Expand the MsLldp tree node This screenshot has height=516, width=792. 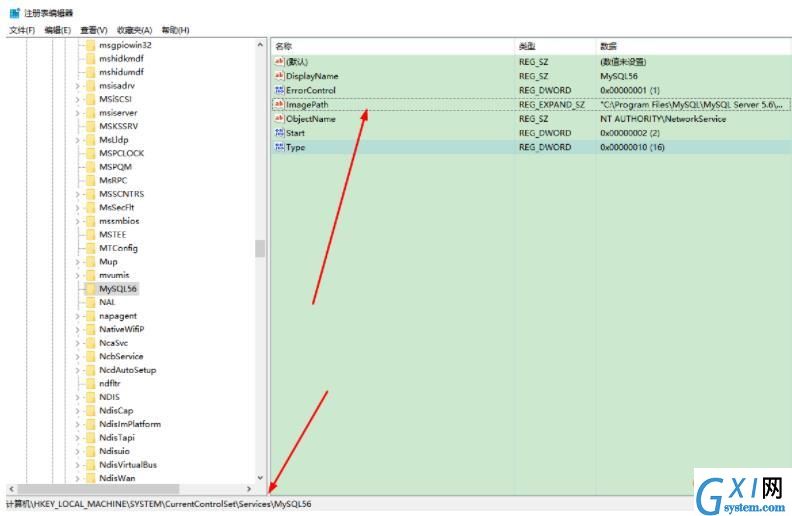pos(77,140)
